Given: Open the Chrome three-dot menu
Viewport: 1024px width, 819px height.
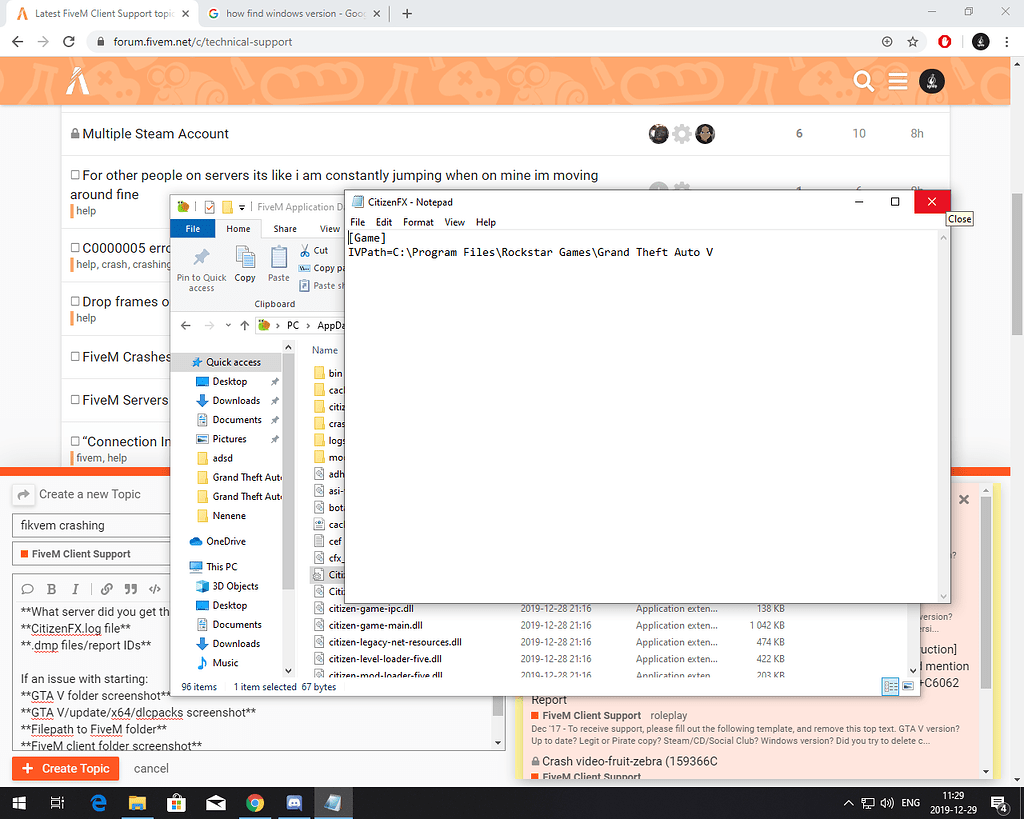Looking at the screenshot, I should [1006, 42].
